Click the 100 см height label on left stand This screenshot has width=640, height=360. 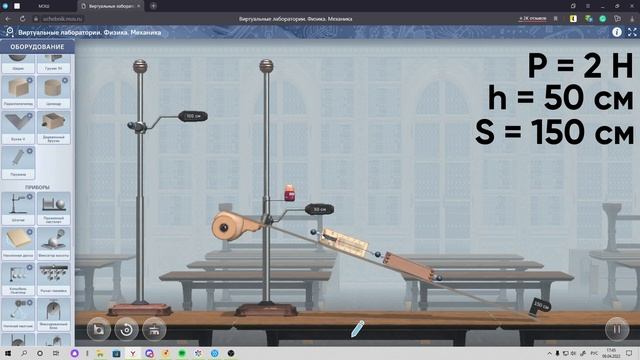tap(193, 116)
